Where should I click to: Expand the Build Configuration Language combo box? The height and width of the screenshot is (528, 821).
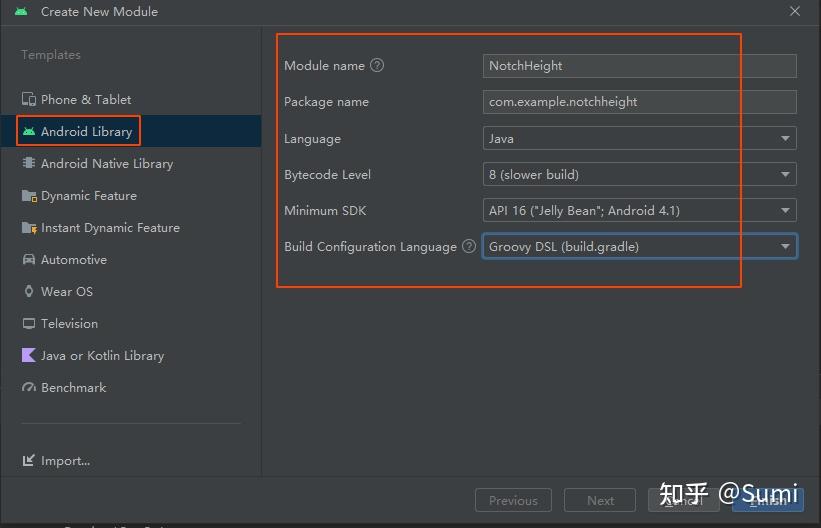640,246
